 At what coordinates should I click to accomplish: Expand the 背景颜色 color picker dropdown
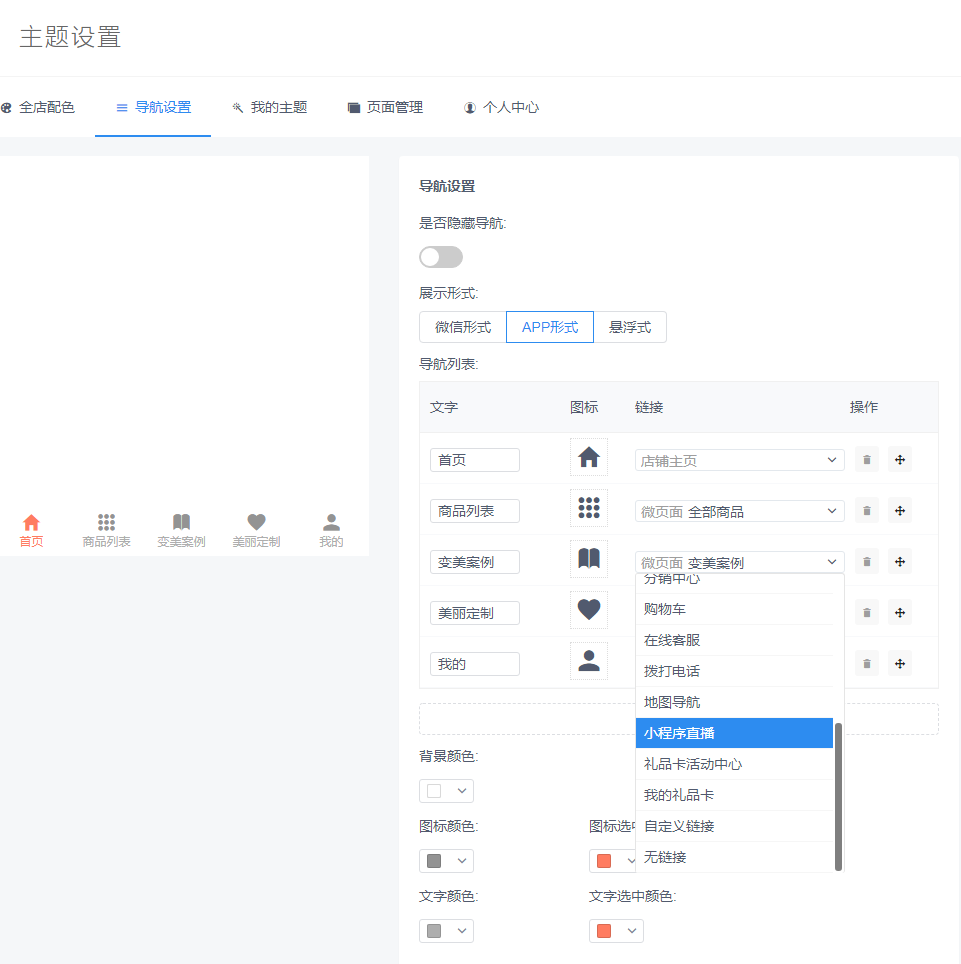click(446, 791)
